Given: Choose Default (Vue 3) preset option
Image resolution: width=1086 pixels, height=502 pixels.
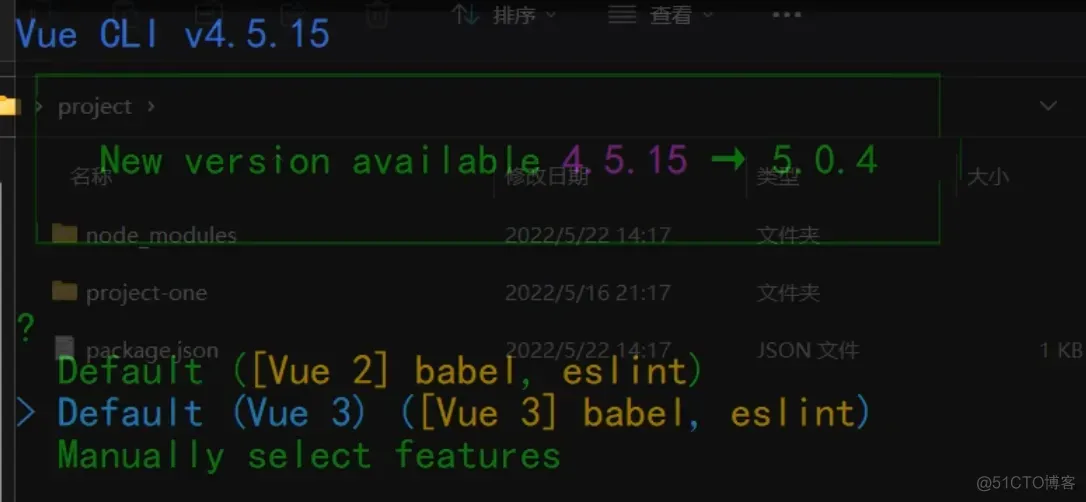Looking at the screenshot, I should coord(463,413).
